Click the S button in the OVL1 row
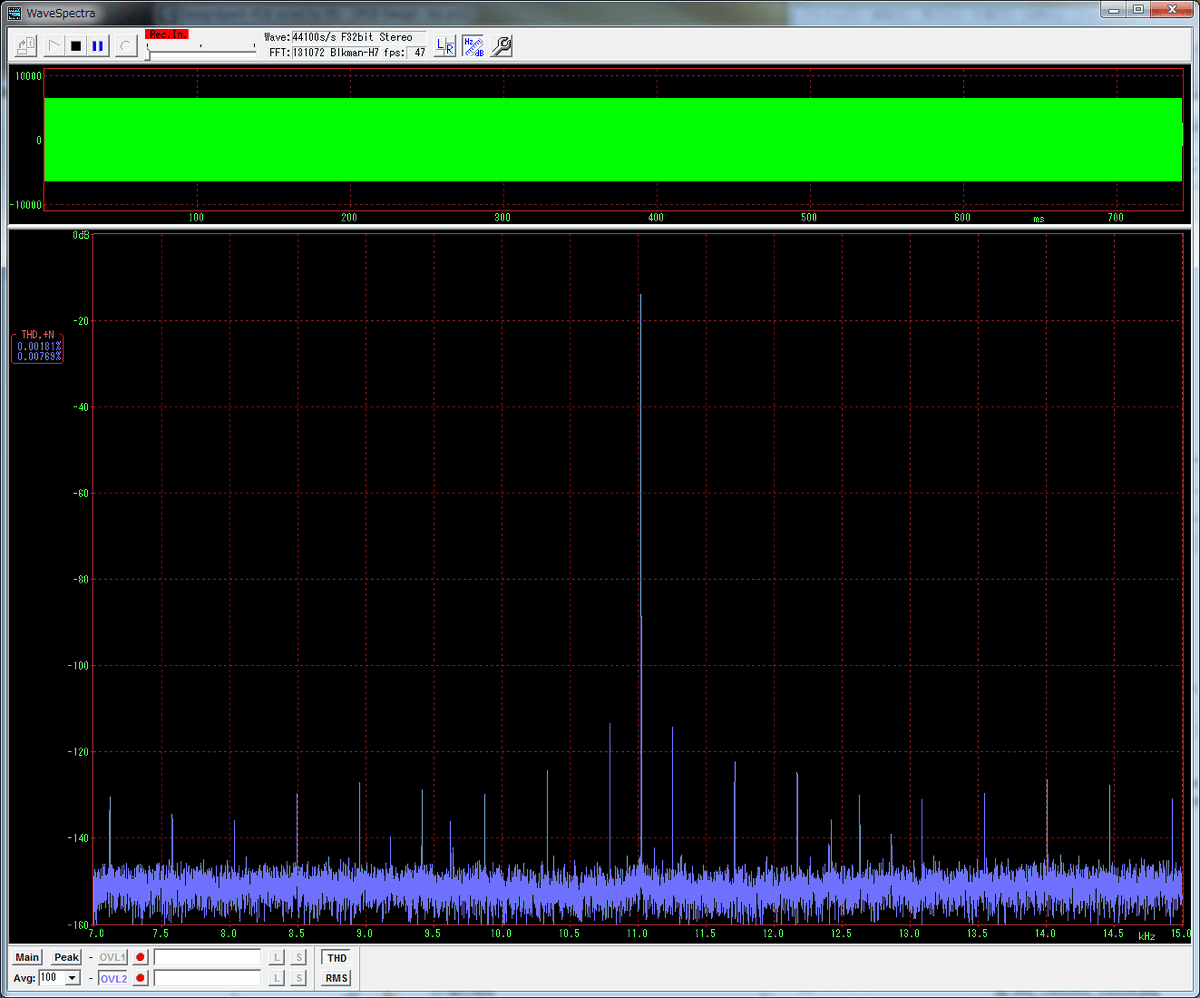Screen dimensions: 1200x998 tap(299, 957)
